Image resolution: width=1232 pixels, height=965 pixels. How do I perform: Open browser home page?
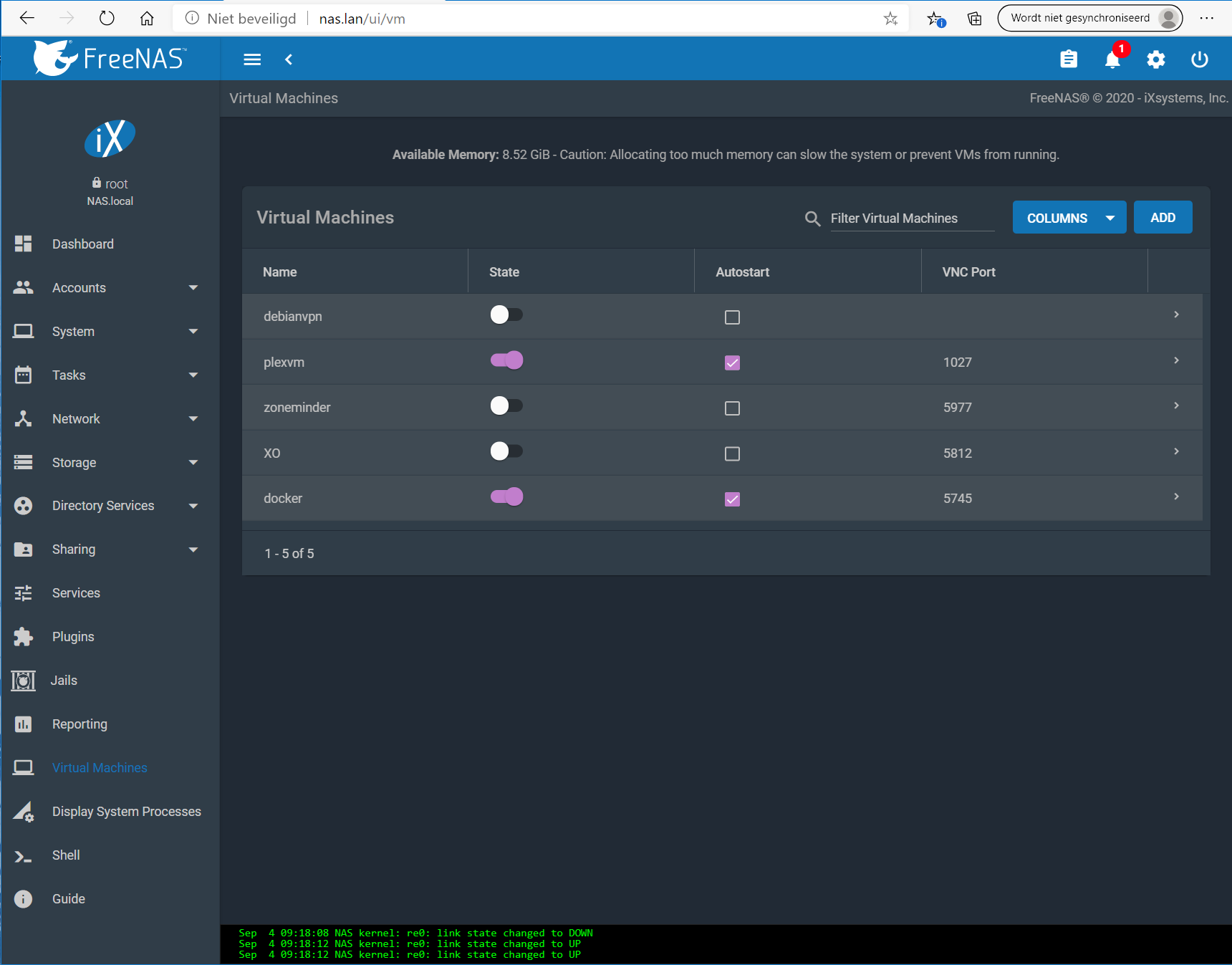[147, 19]
